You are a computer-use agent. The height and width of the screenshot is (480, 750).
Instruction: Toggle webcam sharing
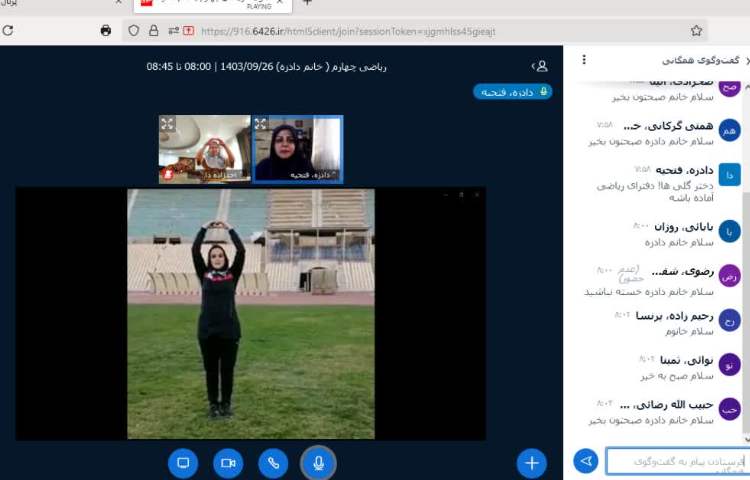[x=228, y=462]
